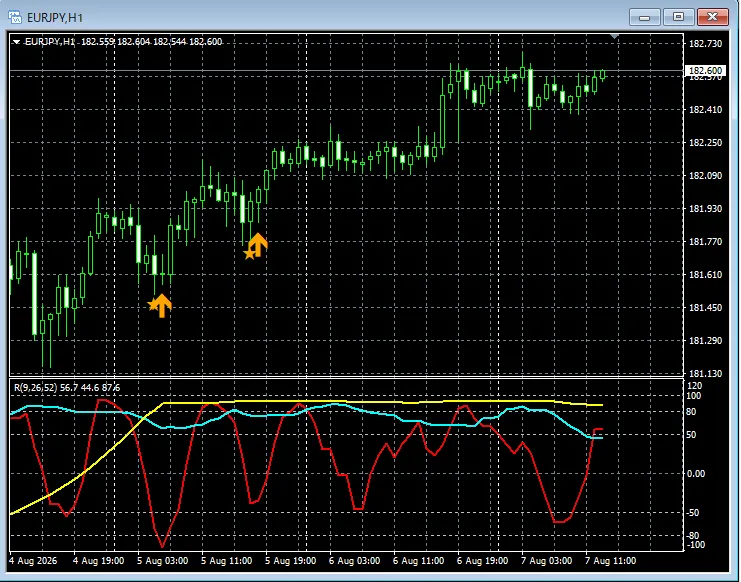Screen dimensions: 741x582
Task: Click the orange star beside the 181.450 arrow
Action: [x=153, y=305]
